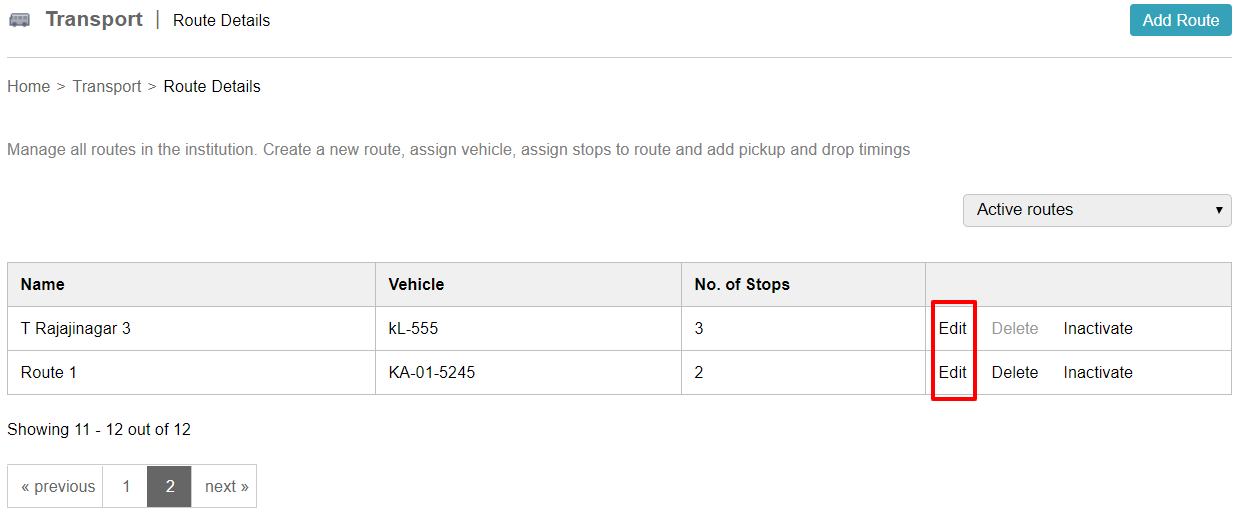Viewport: 1240px width, 516px height.
Task: Edit the Route 1 entry
Action: point(953,372)
